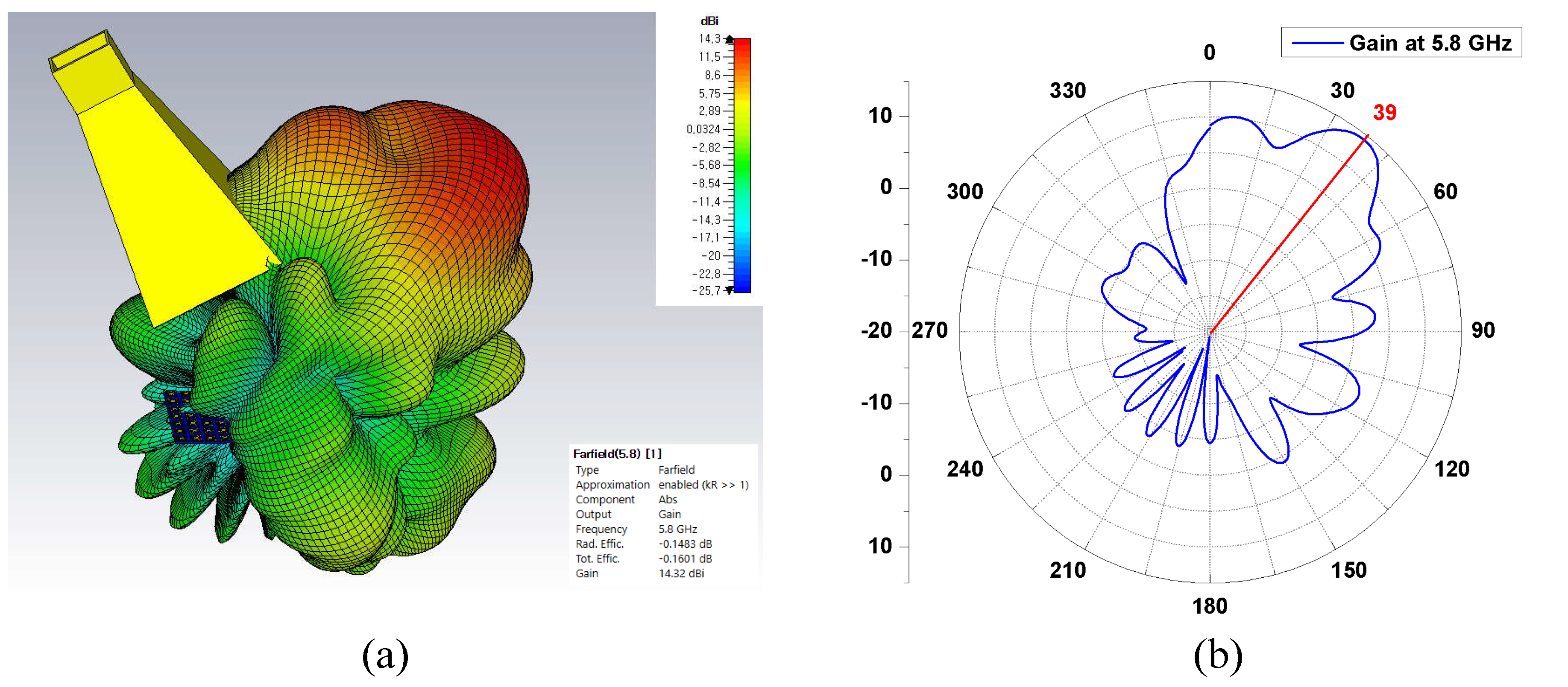
Task: Click the 180 degree polar axis label
Action: click(1210, 606)
